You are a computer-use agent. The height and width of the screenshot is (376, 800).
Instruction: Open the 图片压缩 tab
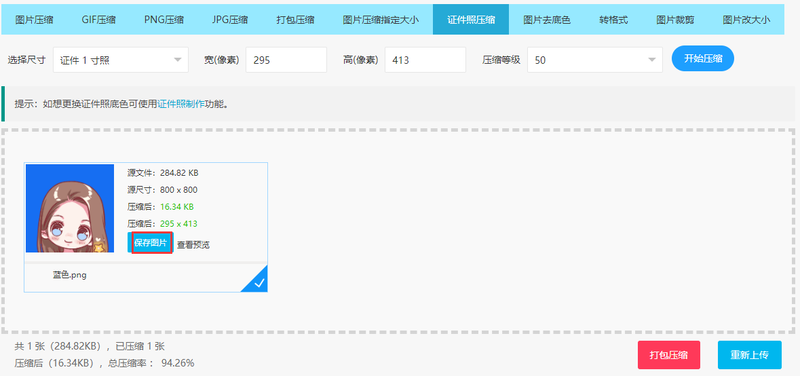tap(34, 20)
